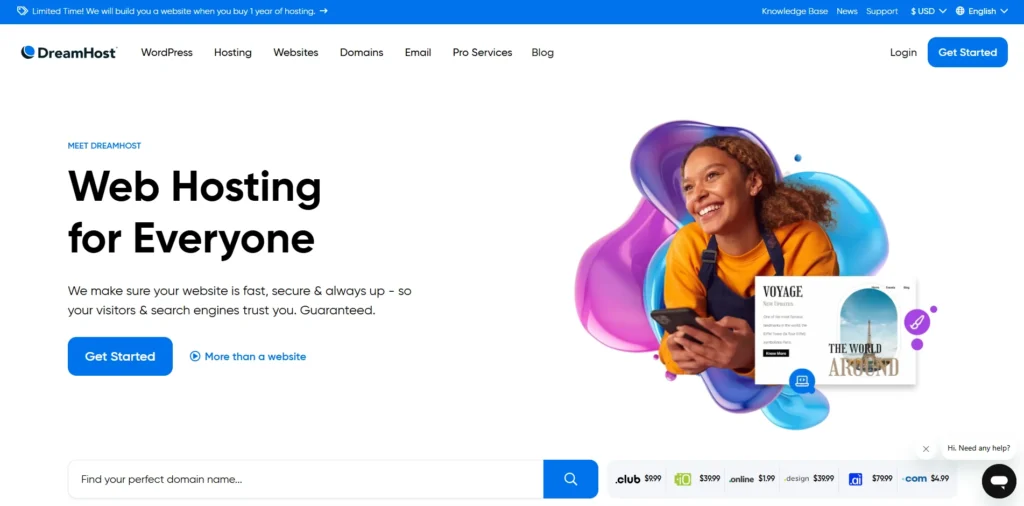
Task: Click the 'Hi. Need any help?' chat message
Action: 979,448
